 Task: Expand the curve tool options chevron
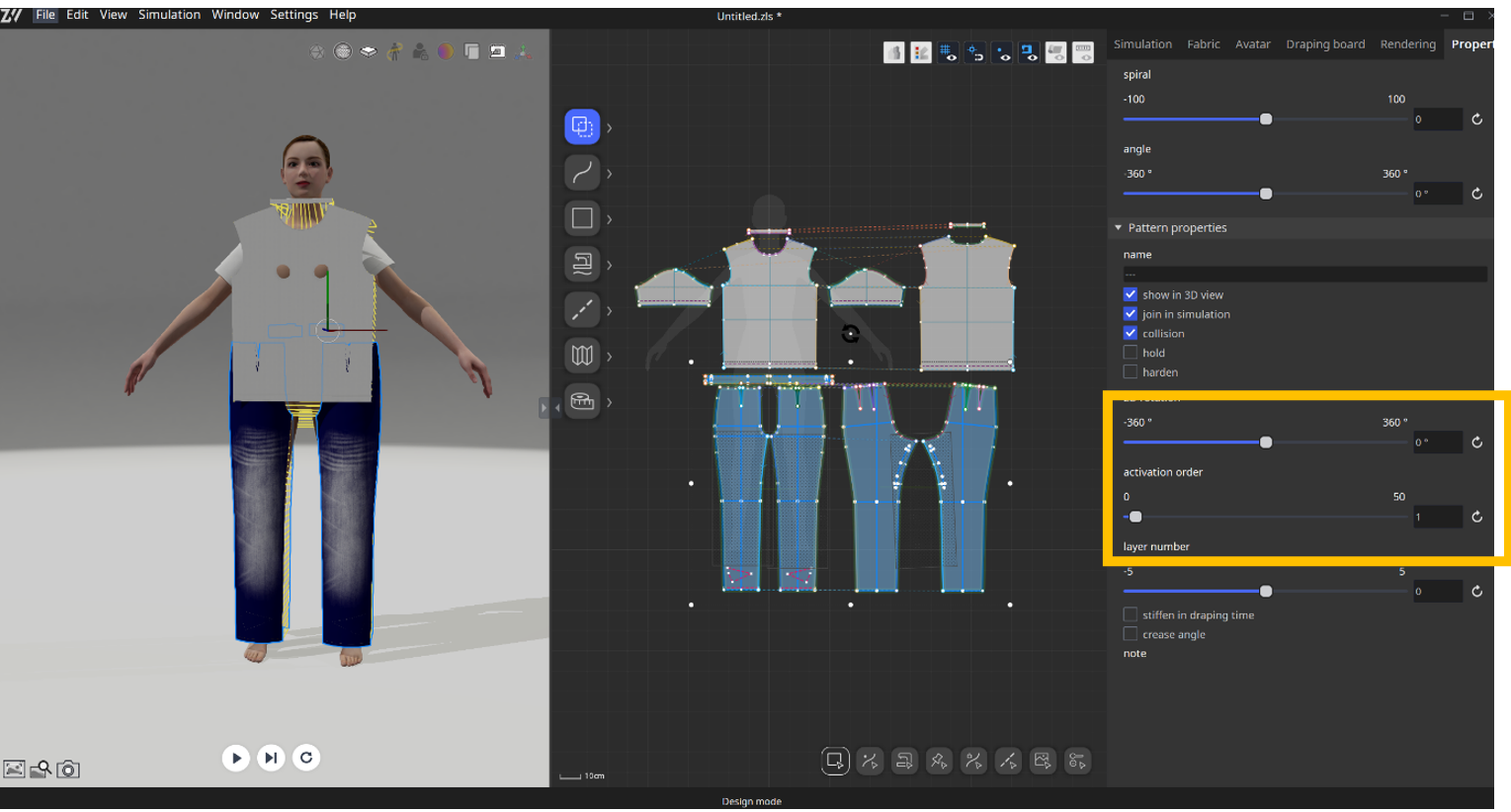click(x=610, y=174)
